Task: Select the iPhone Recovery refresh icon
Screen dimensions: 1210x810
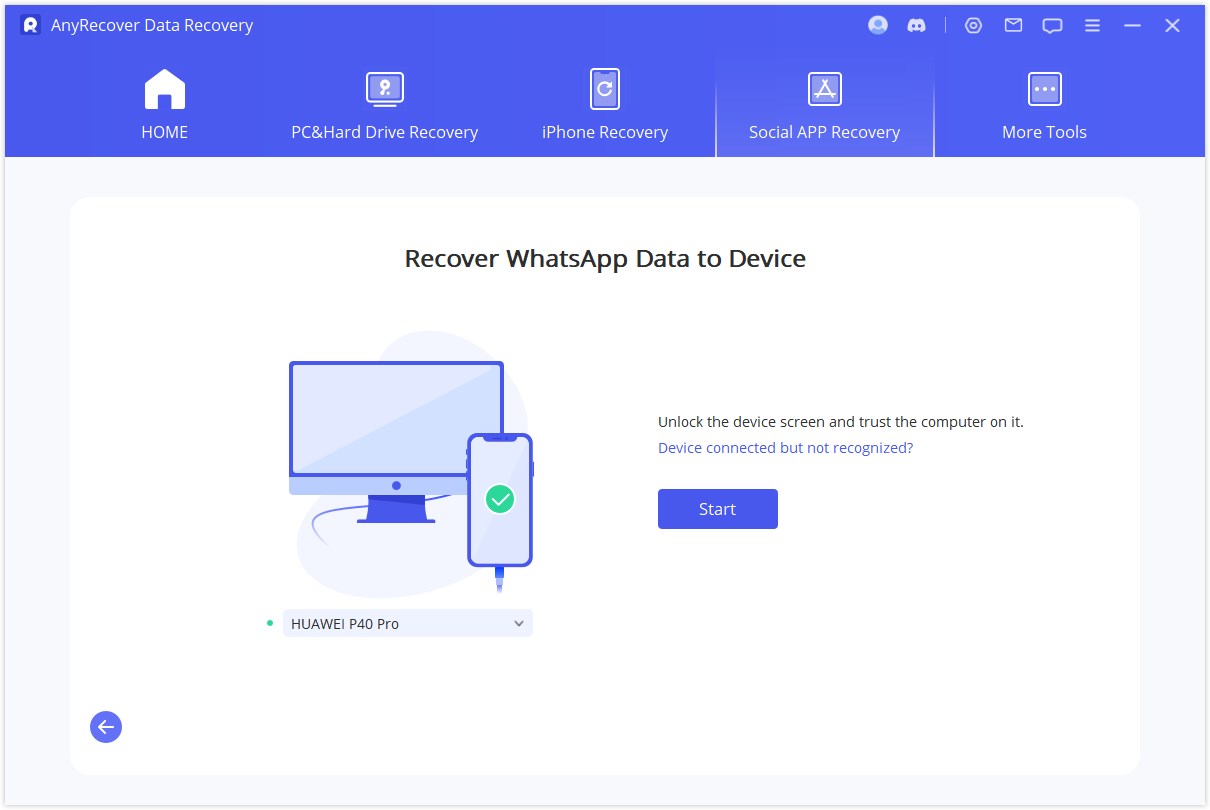Action: [x=604, y=89]
